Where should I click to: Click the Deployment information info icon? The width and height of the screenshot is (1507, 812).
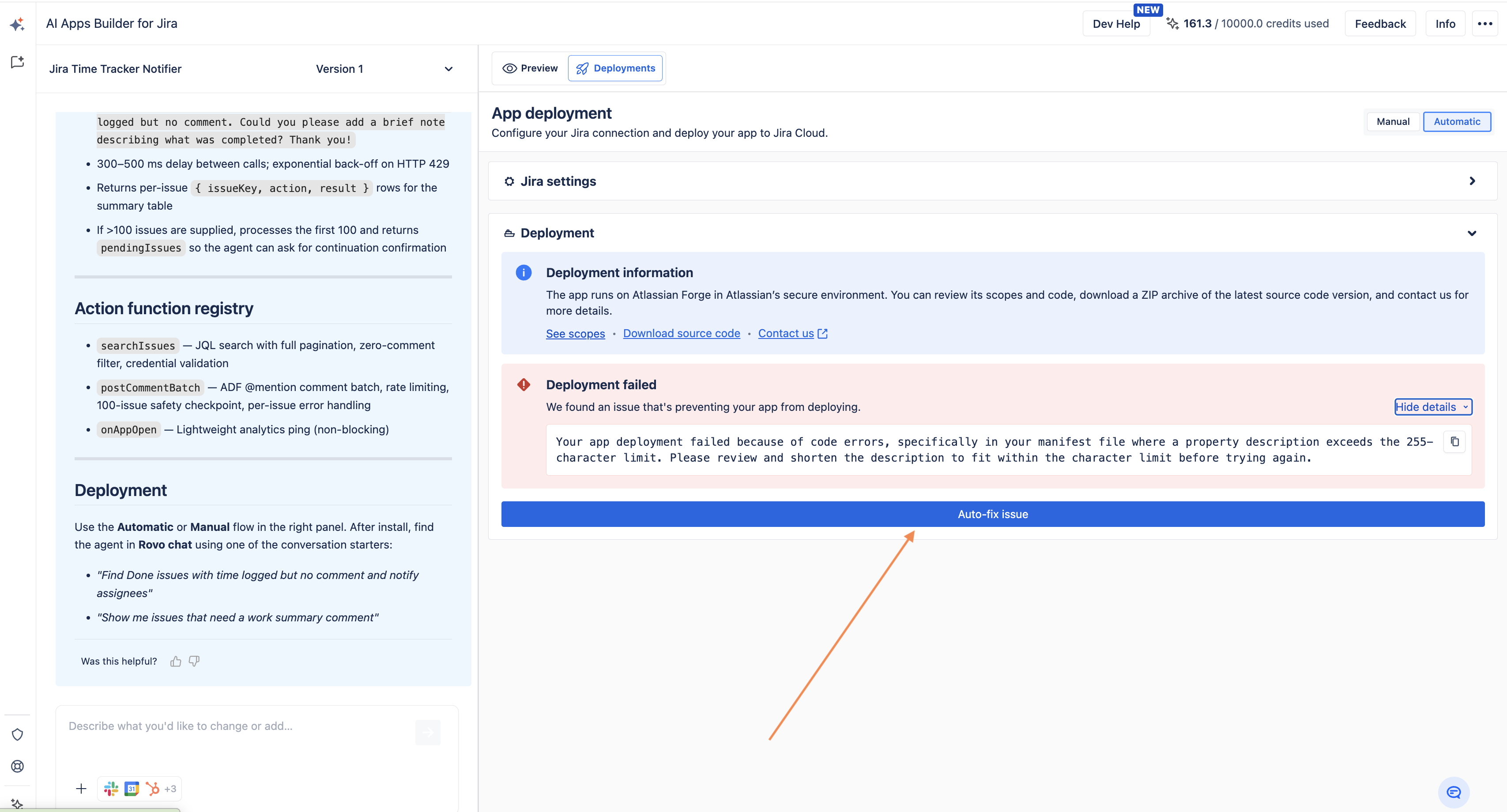[524, 273]
